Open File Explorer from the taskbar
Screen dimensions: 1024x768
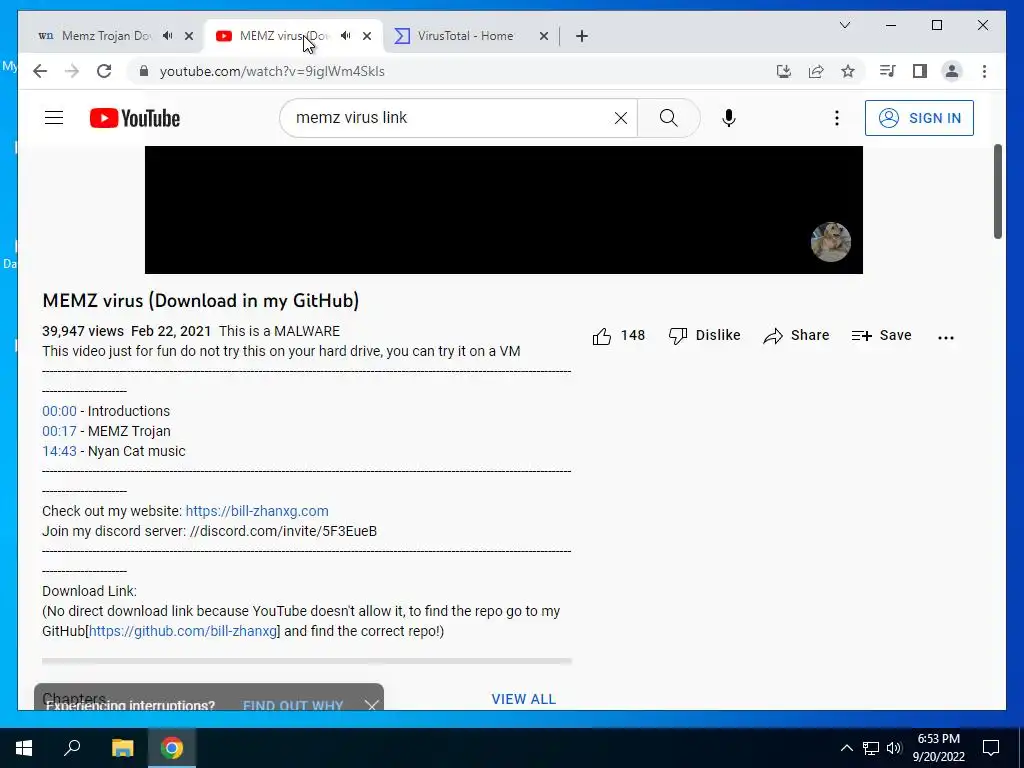tap(122, 748)
